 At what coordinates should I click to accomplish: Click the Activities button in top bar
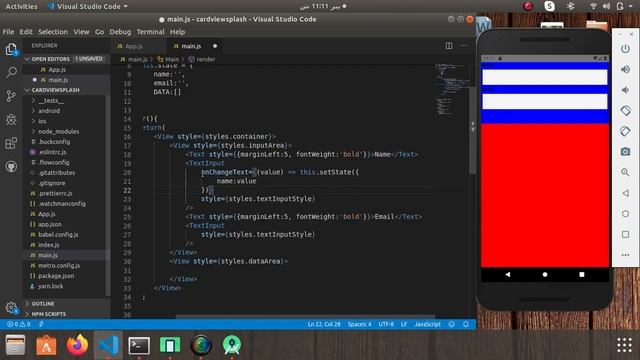[x=21, y=7]
